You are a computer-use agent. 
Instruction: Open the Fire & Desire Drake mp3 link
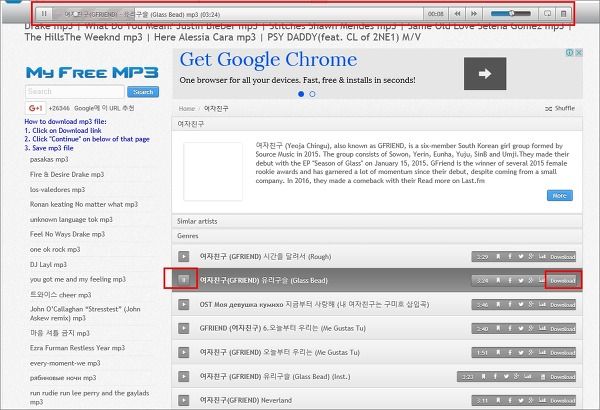coord(67,175)
